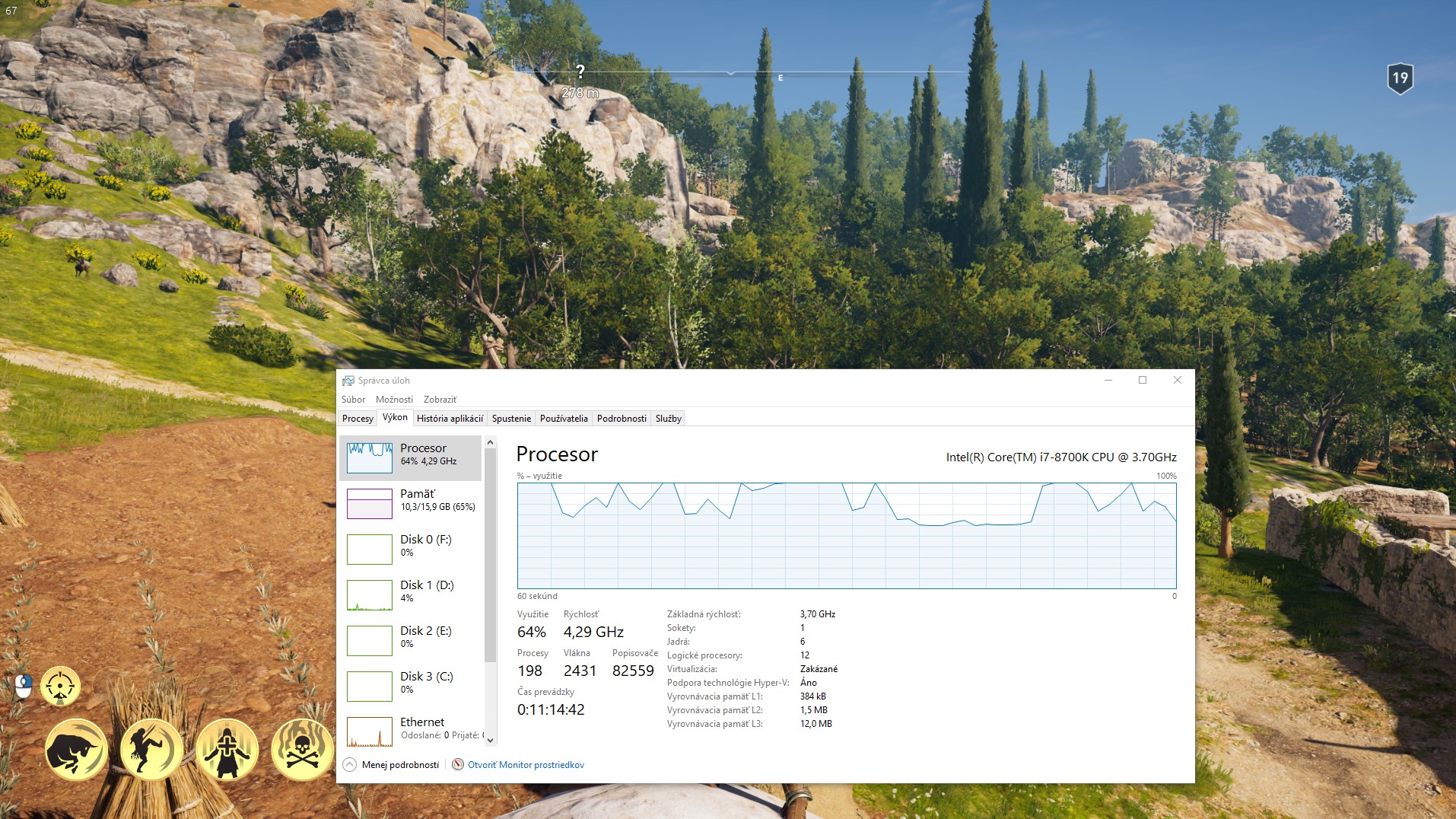The image size is (1456, 819).
Task: Click the CPU usage graph
Action: point(846,536)
